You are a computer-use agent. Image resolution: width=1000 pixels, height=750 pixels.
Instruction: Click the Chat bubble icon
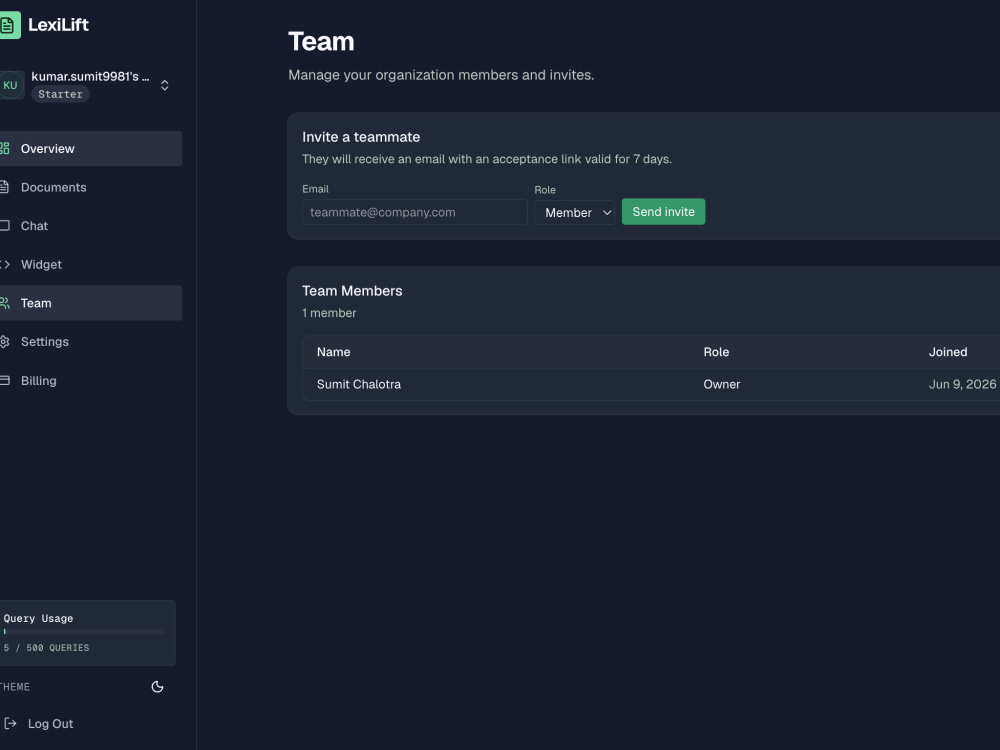click(x=4, y=226)
